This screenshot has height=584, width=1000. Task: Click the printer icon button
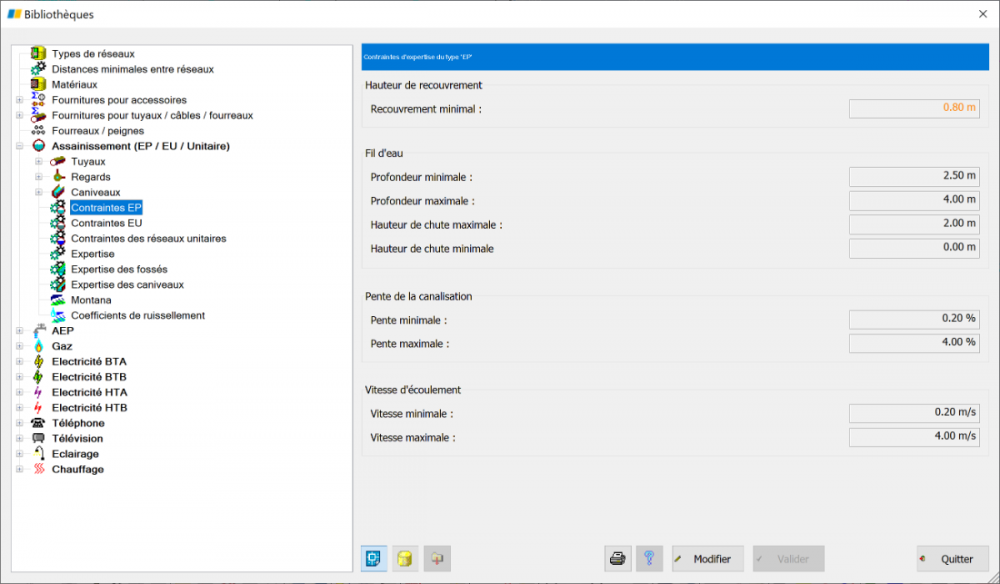point(617,558)
